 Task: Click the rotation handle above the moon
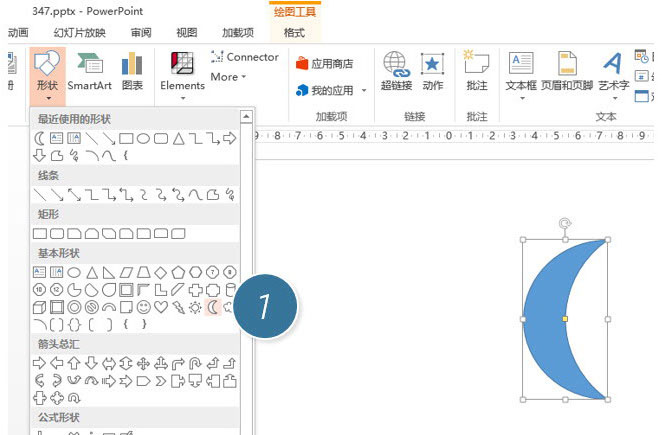(x=565, y=224)
